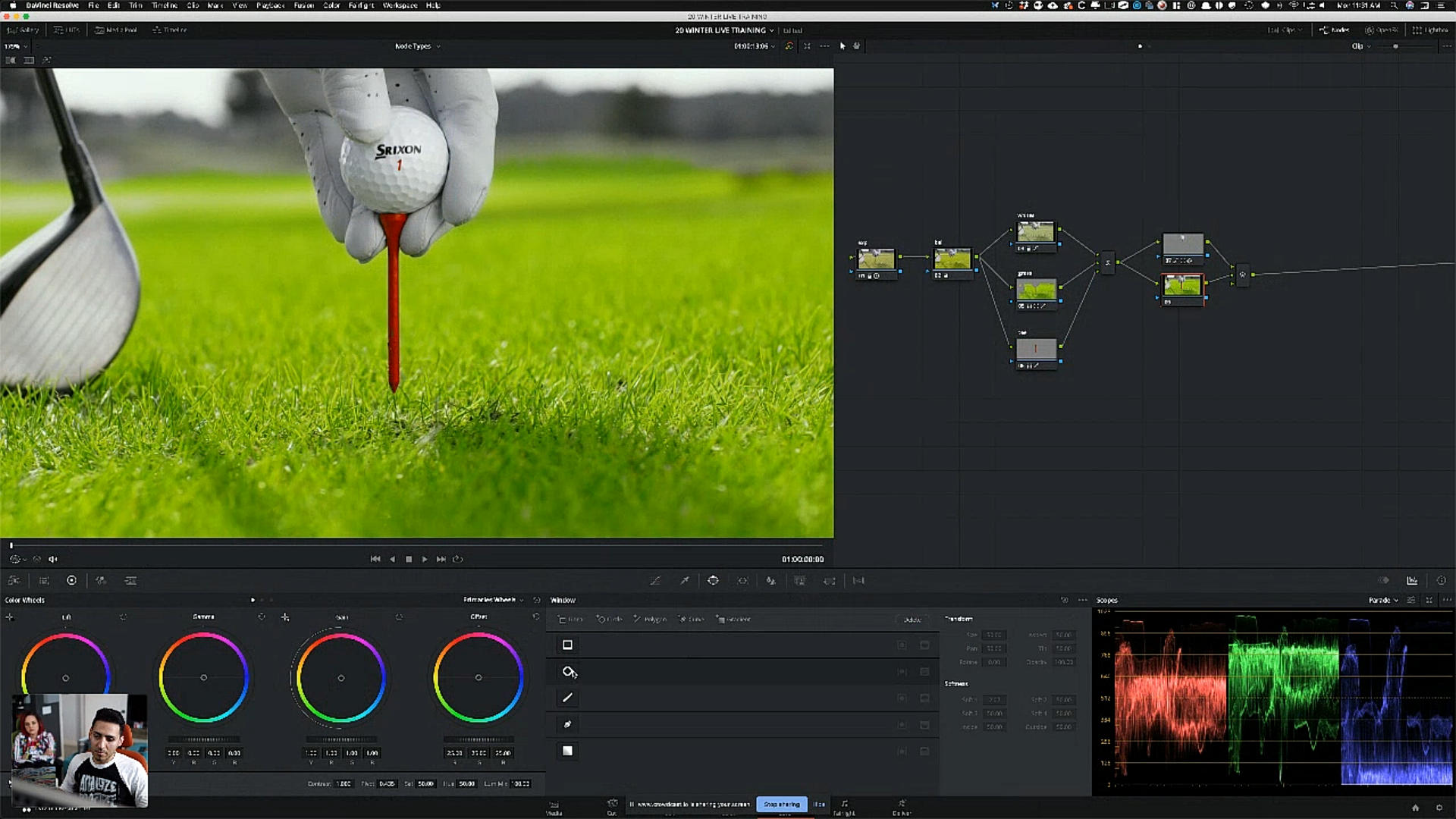Open the Parade scope type dropdown
Viewport: 1456px width, 819px height.
coord(1383,600)
